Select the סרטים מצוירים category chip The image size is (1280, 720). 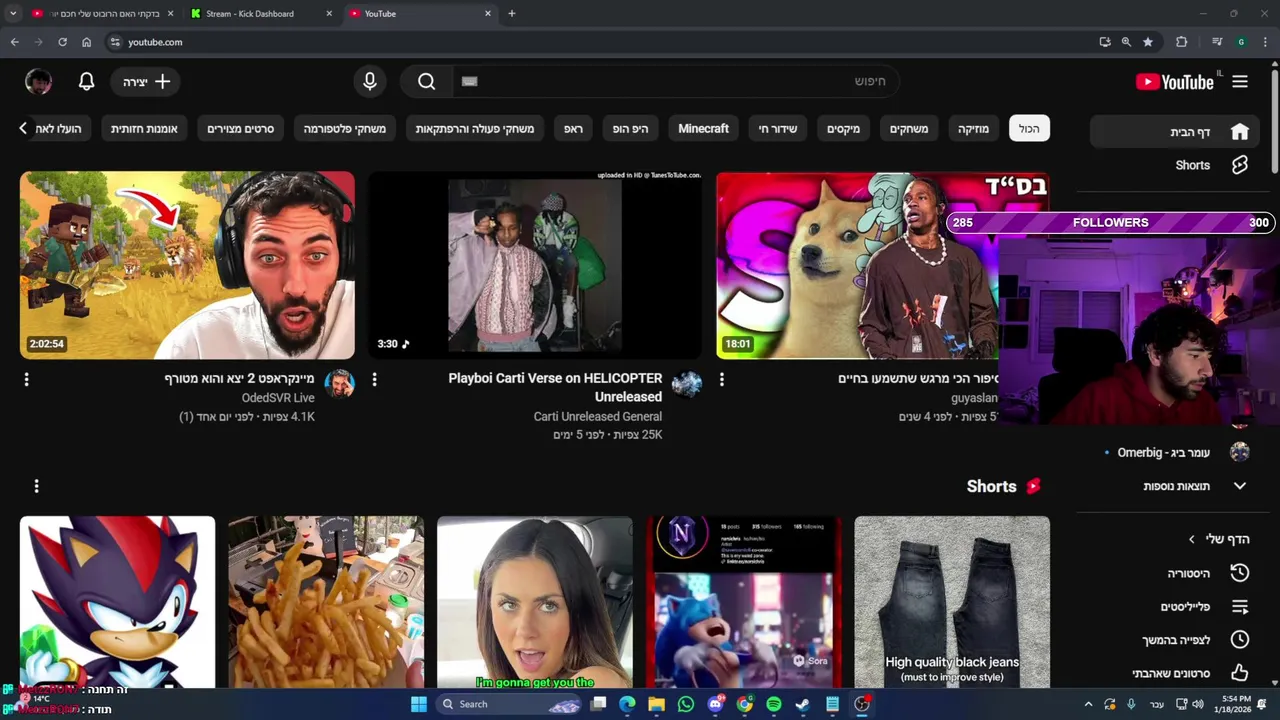241,129
